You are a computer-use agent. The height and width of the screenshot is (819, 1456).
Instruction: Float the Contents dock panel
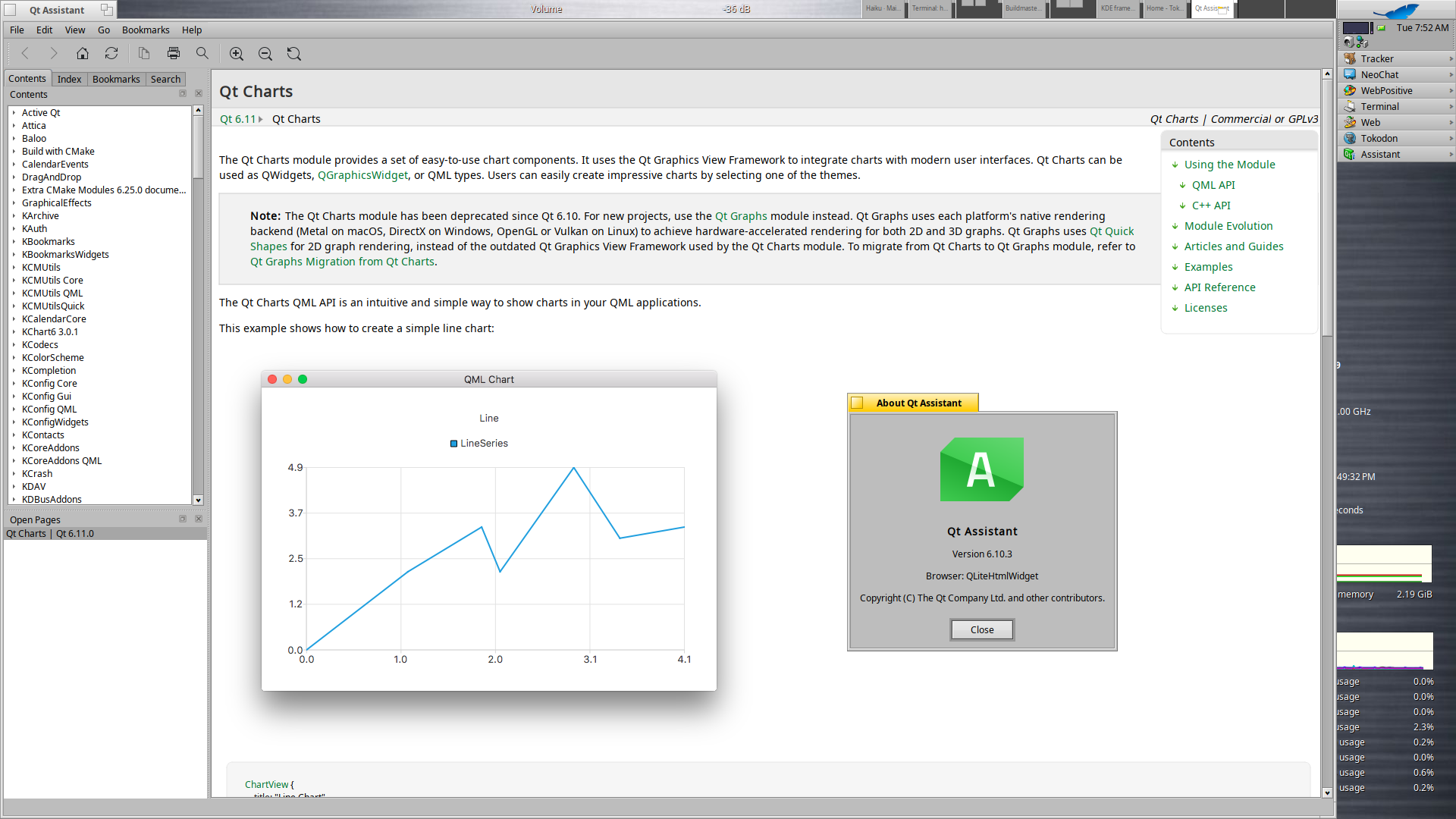[x=183, y=94]
